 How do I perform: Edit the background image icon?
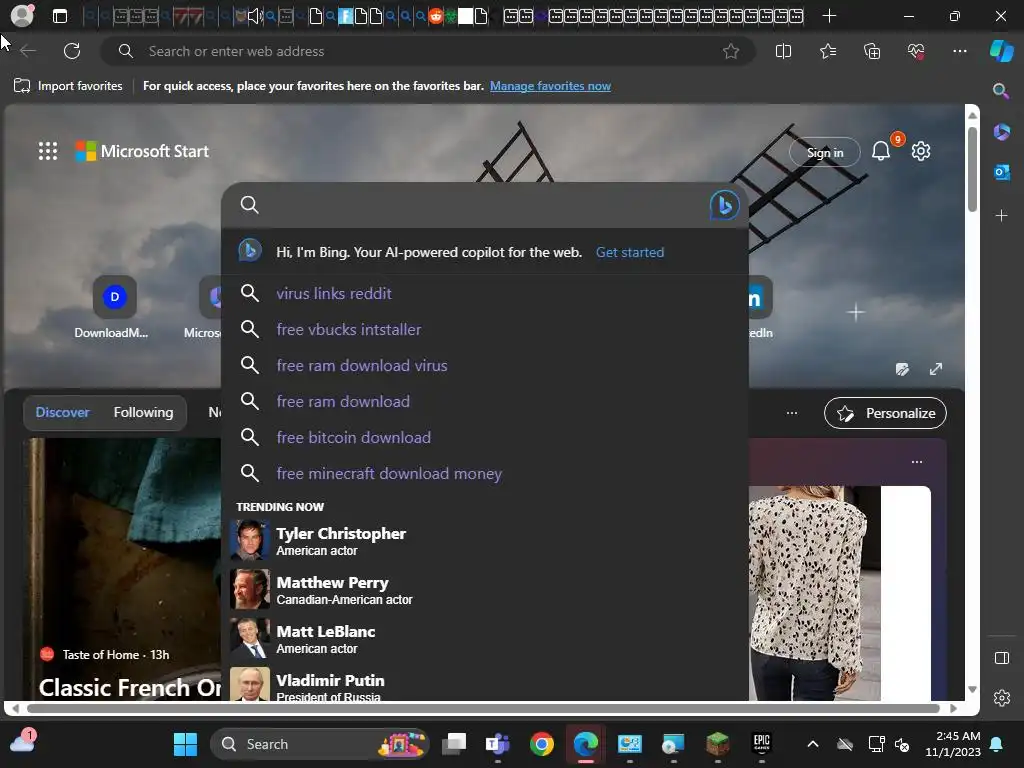click(903, 369)
